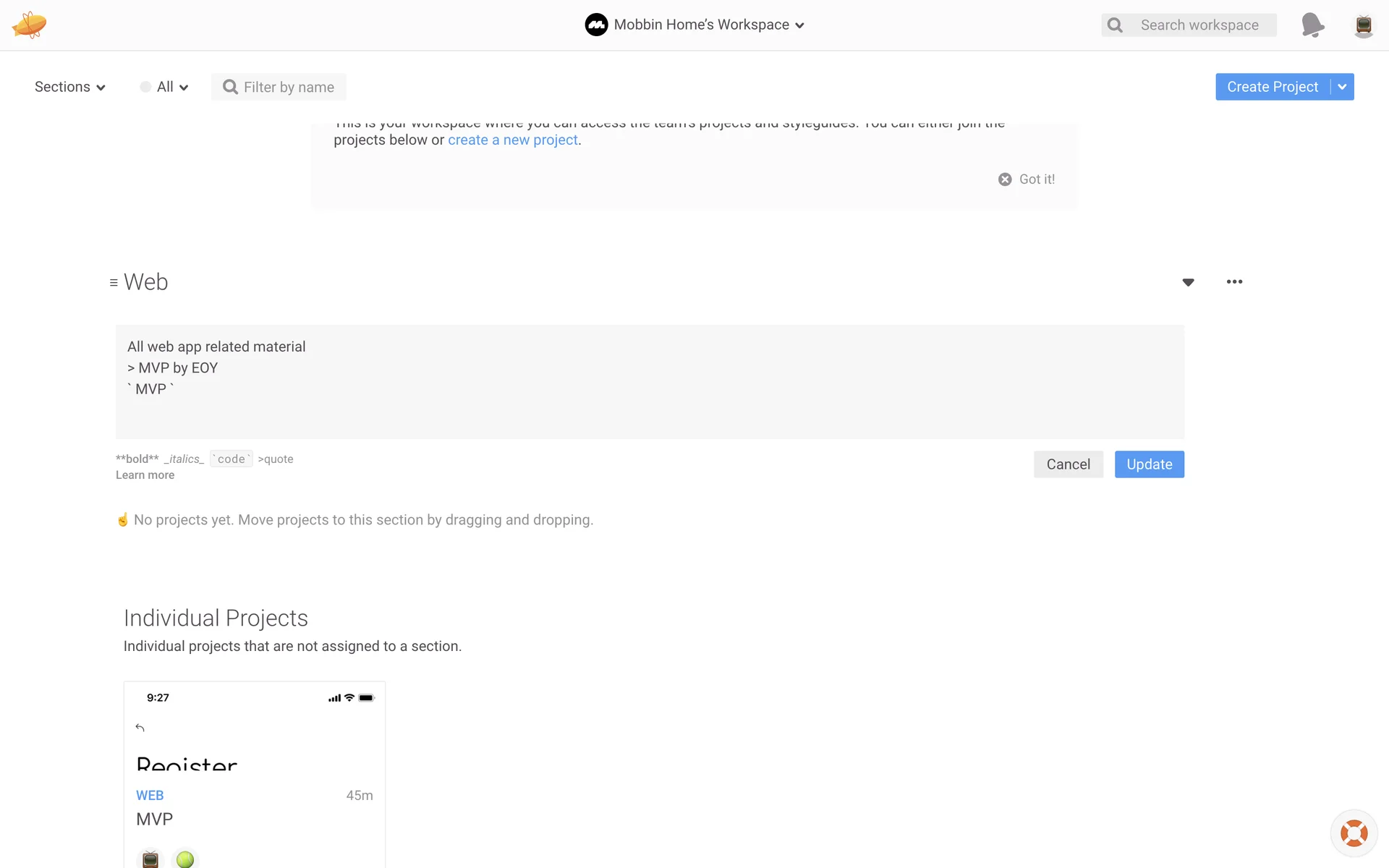Click the Create Project button
The width and height of the screenshot is (1389, 868).
click(x=1272, y=87)
